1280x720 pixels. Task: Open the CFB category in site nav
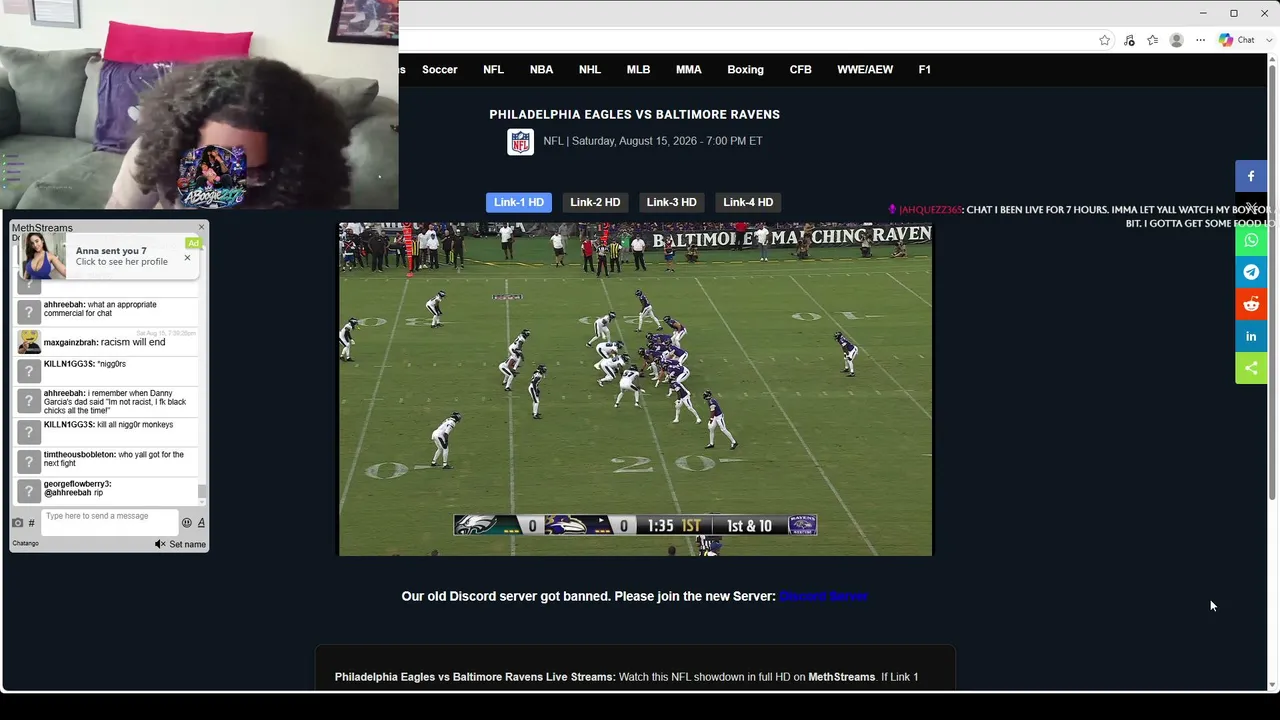tap(800, 70)
